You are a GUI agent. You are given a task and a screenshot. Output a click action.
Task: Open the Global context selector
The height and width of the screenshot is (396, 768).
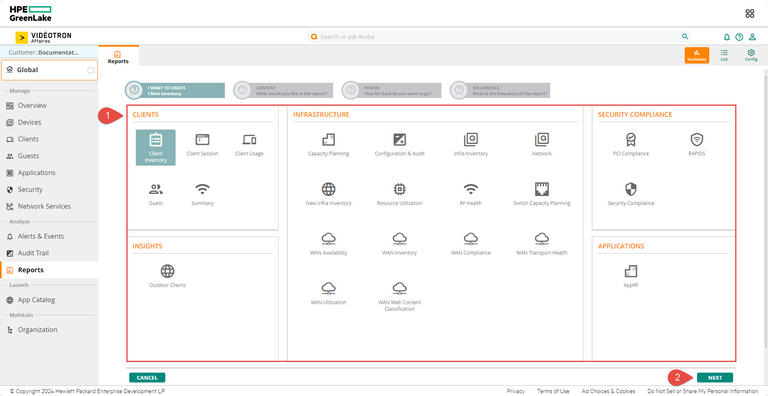point(49,70)
